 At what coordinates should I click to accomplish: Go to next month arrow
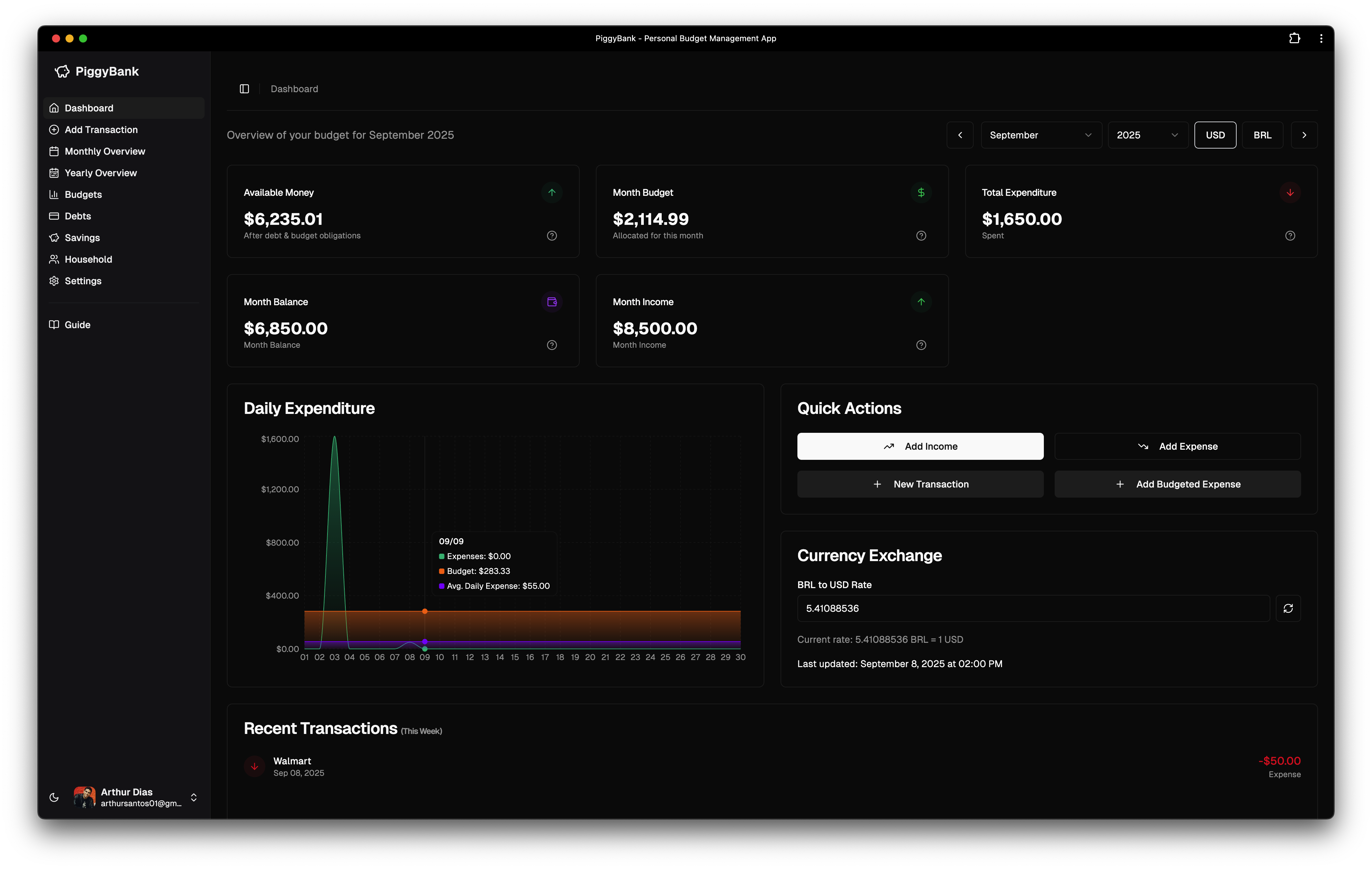(1303, 135)
